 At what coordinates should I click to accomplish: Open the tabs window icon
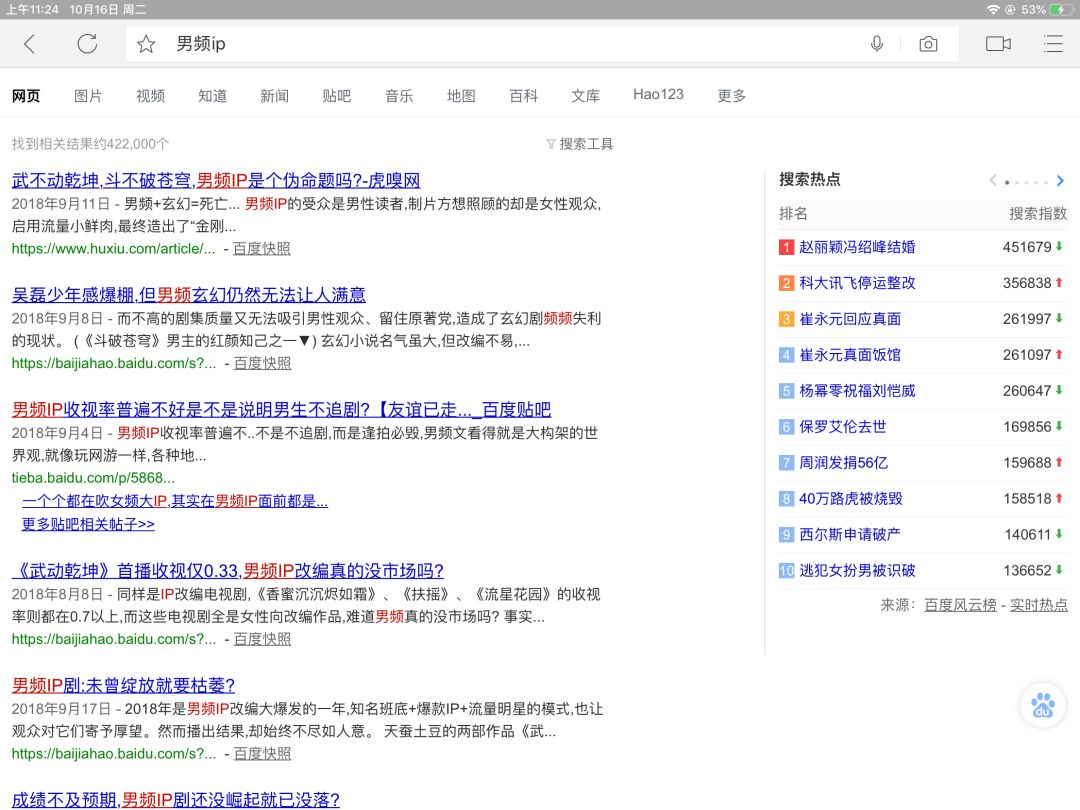[998, 44]
